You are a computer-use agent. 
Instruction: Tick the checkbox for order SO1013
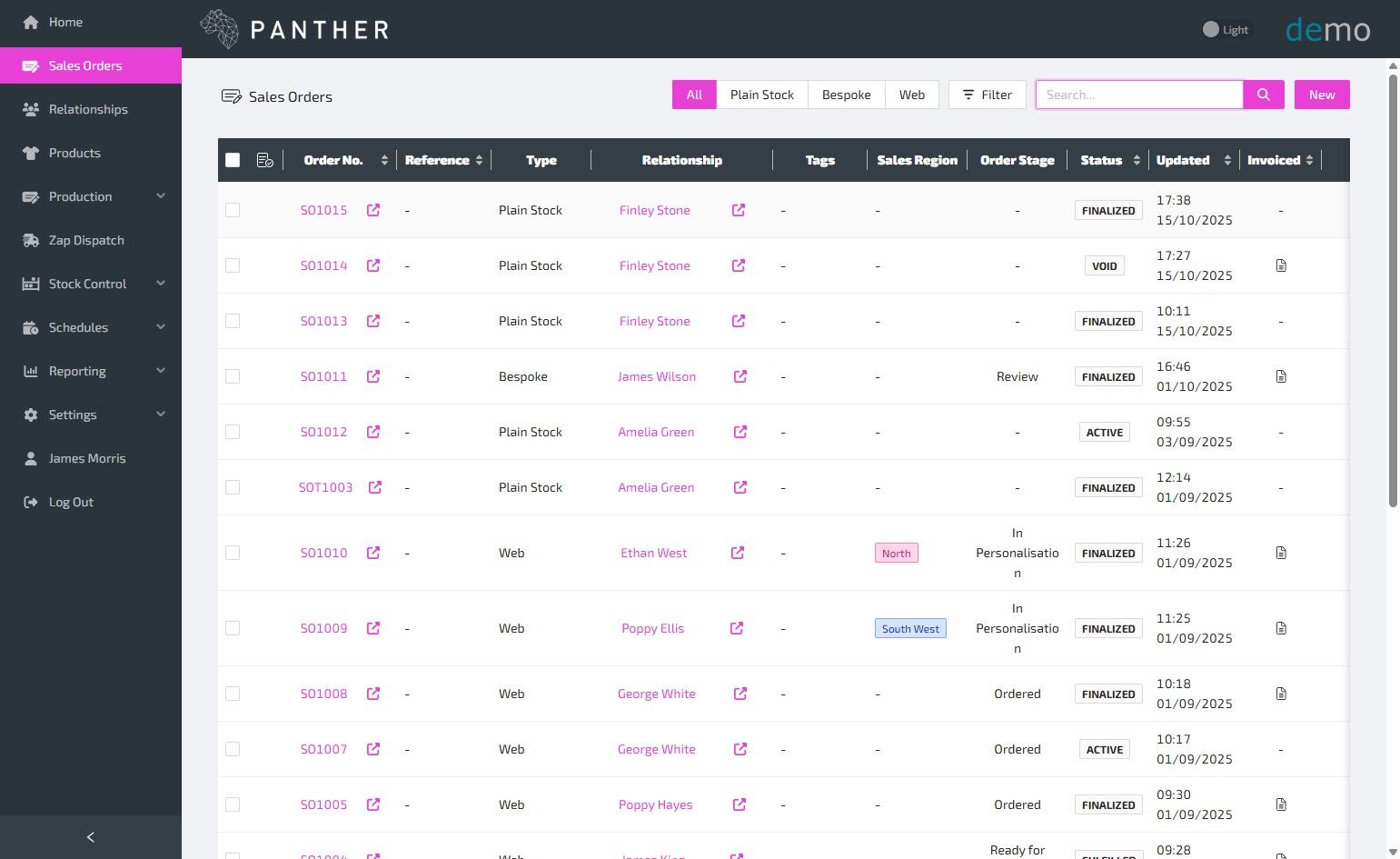coord(233,321)
